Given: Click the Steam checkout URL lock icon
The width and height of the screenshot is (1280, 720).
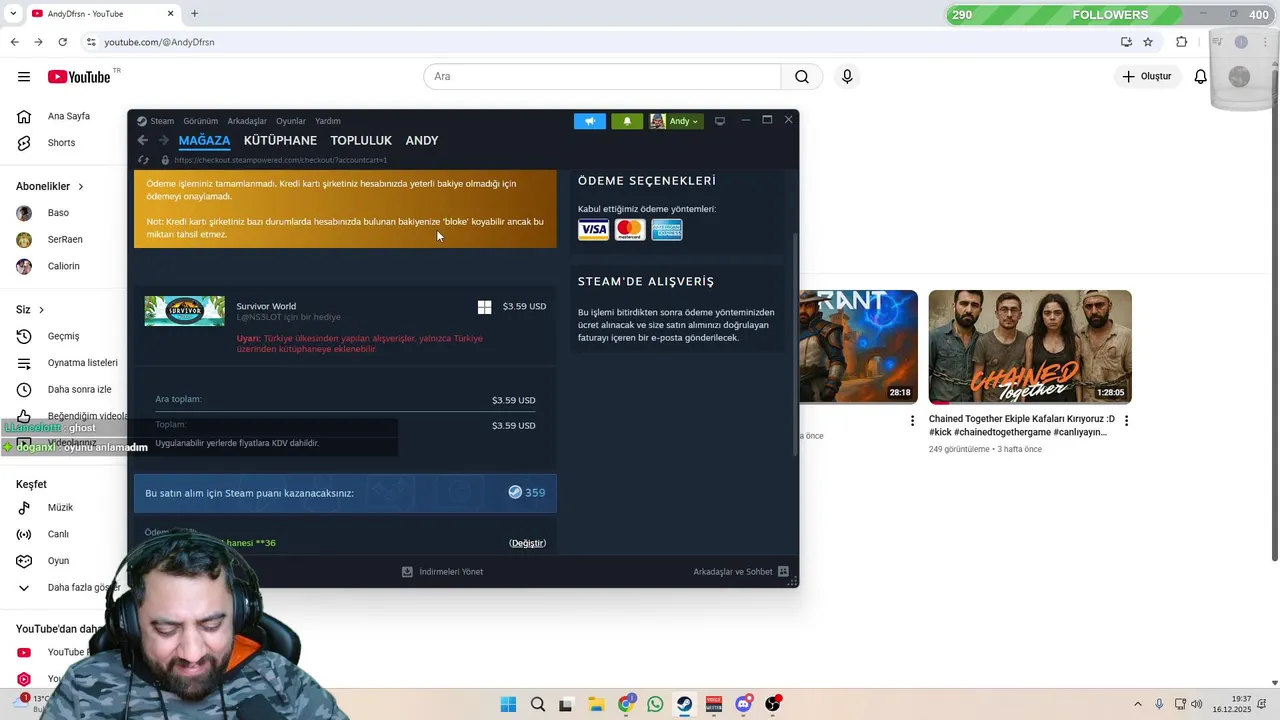Looking at the screenshot, I should pos(165,160).
